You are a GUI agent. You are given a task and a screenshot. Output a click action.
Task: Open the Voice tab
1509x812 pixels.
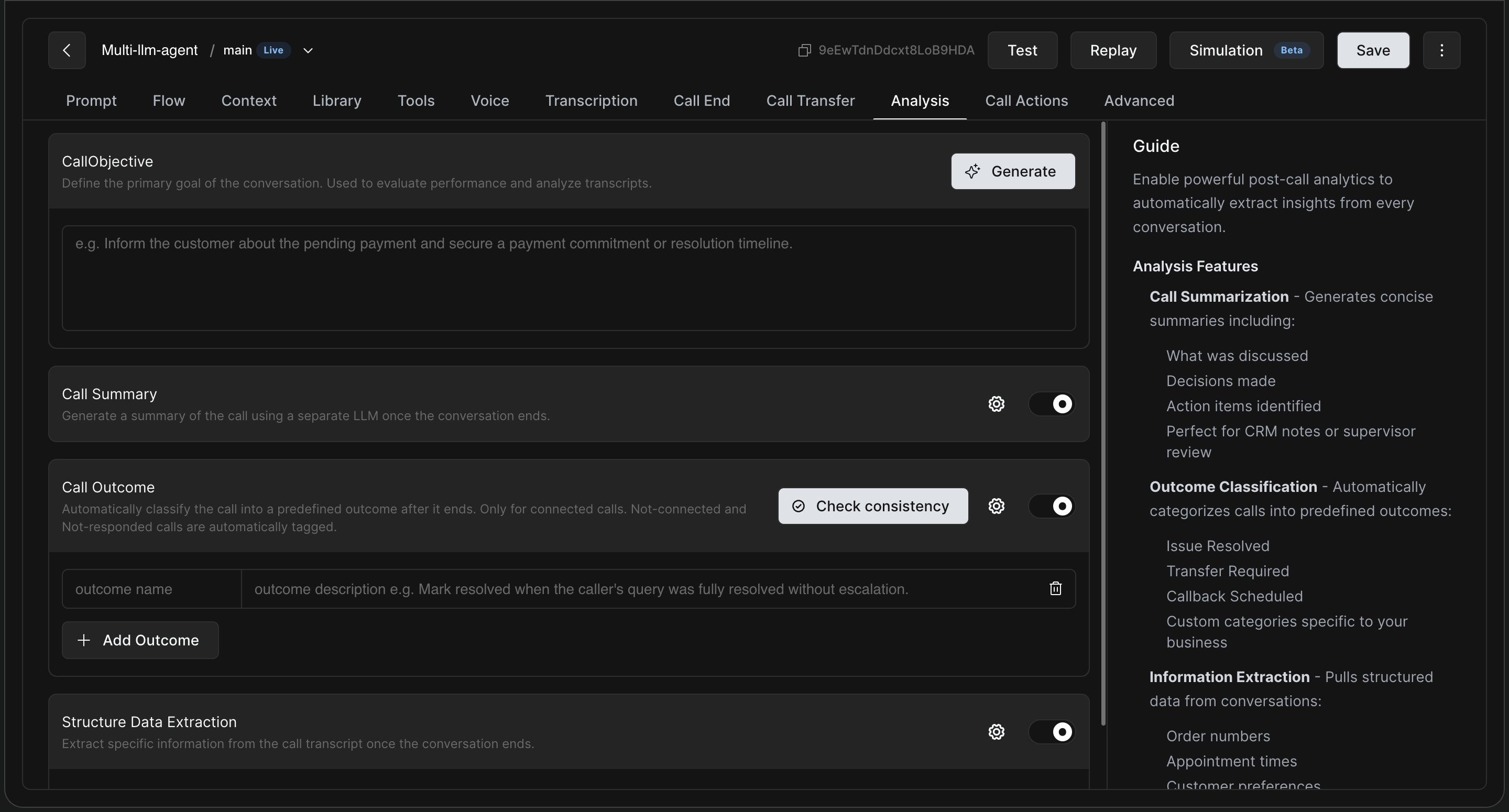(490, 101)
